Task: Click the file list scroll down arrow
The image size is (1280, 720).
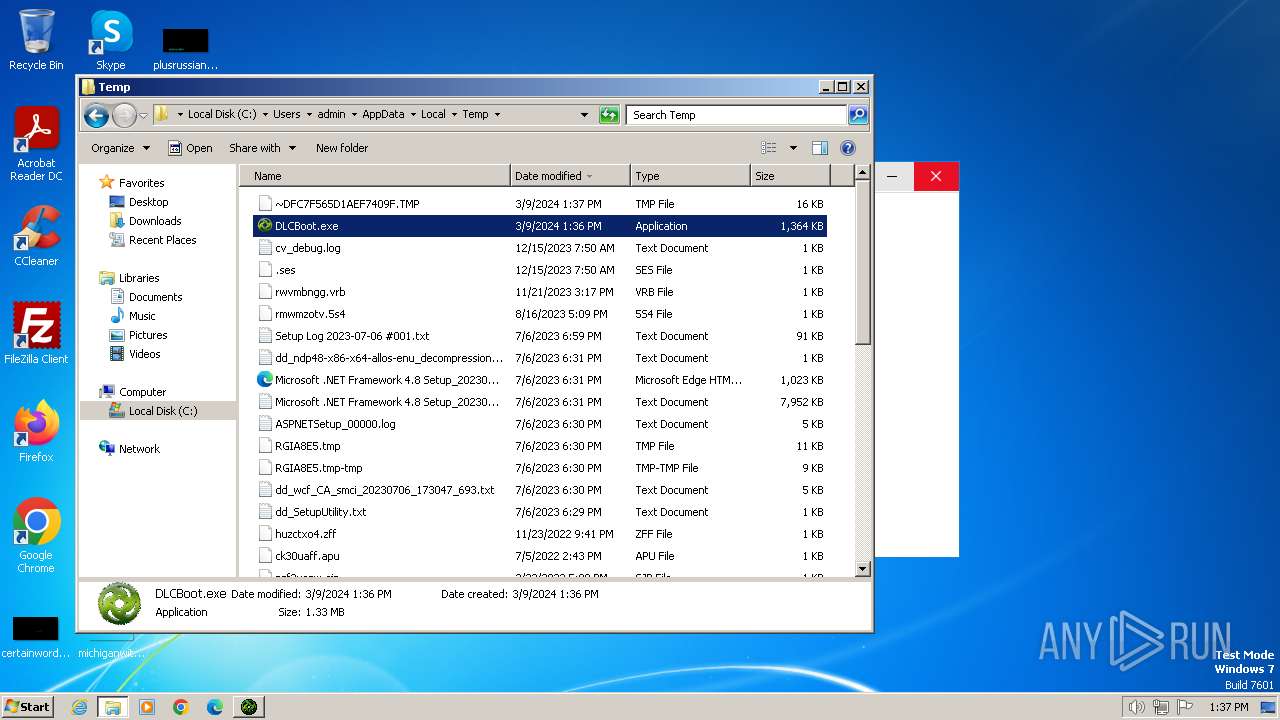Action: pos(863,569)
